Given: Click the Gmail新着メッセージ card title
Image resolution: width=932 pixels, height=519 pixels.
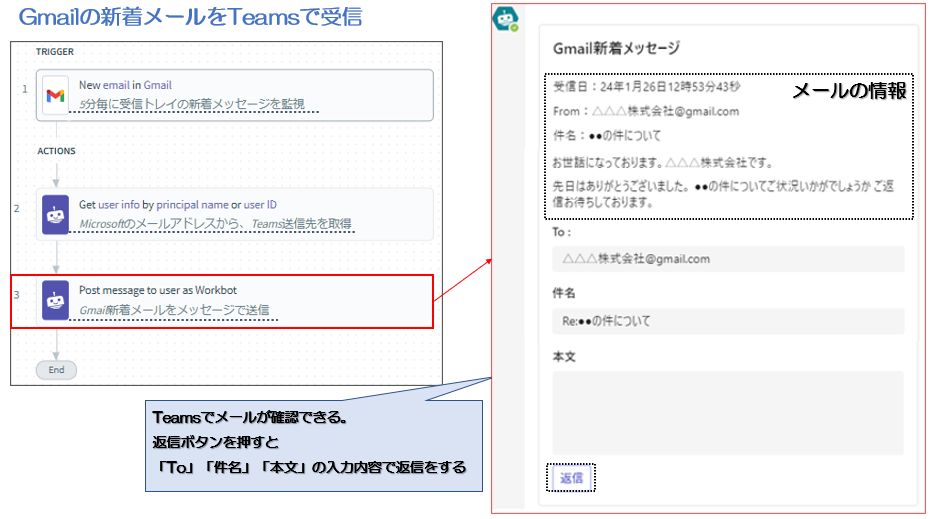Looking at the screenshot, I should [616, 48].
